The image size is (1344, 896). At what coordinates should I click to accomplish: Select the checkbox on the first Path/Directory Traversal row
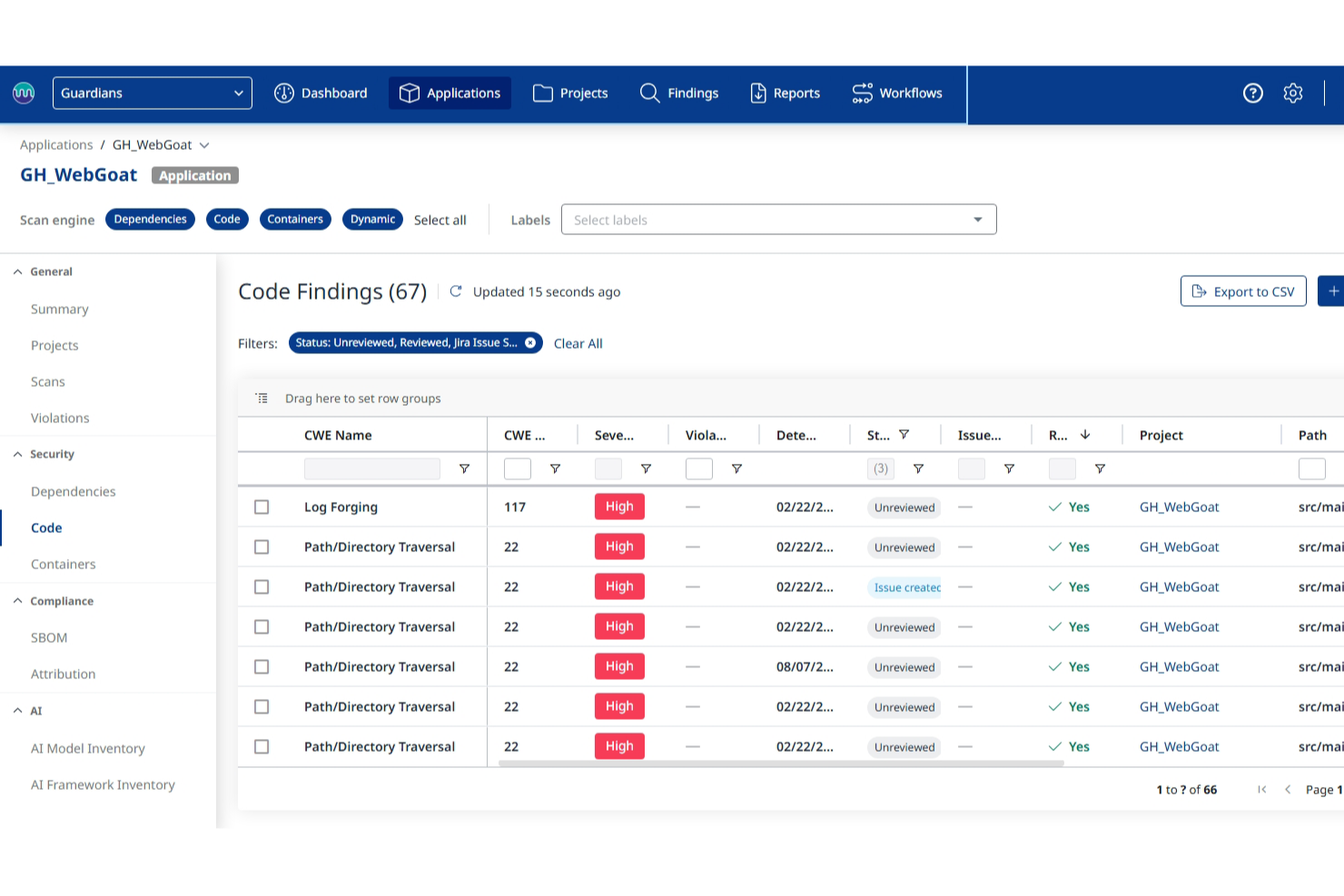click(x=262, y=546)
